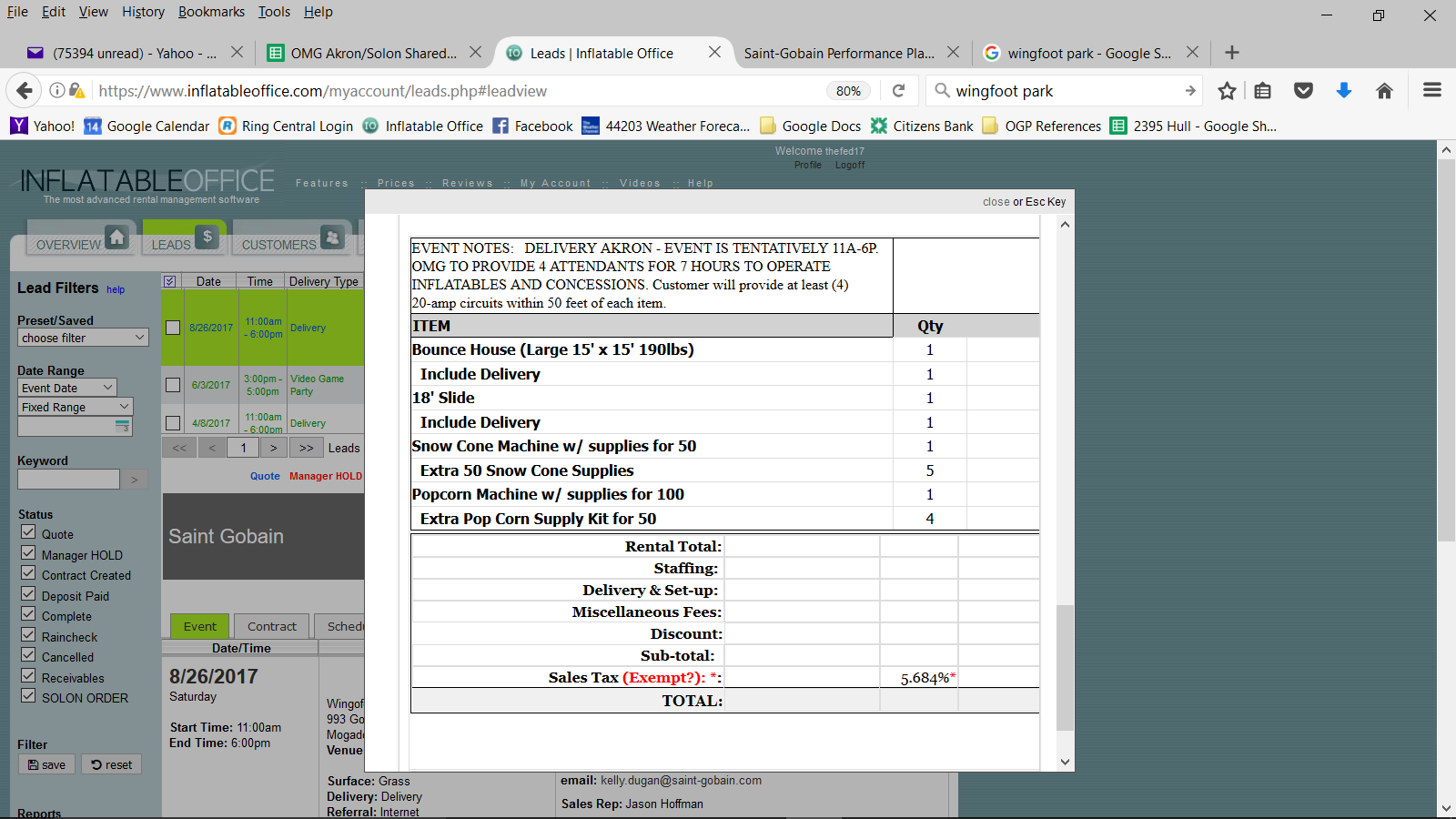Toggle the SOLON ORDER checkbox
Screen dimensions: 1456x819
point(28,697)
